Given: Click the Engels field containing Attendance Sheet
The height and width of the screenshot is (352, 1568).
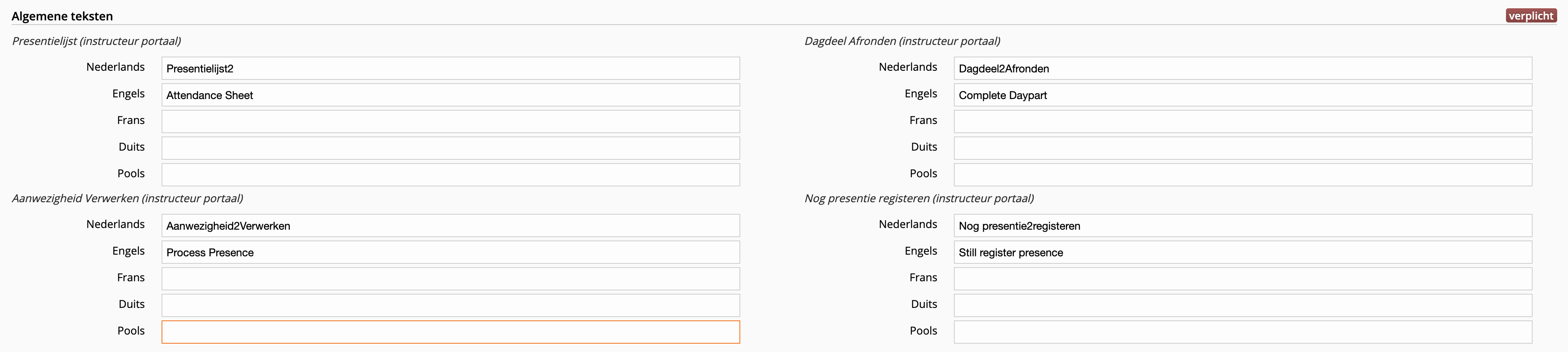Looking at the screenshot, I should (450, 95).
